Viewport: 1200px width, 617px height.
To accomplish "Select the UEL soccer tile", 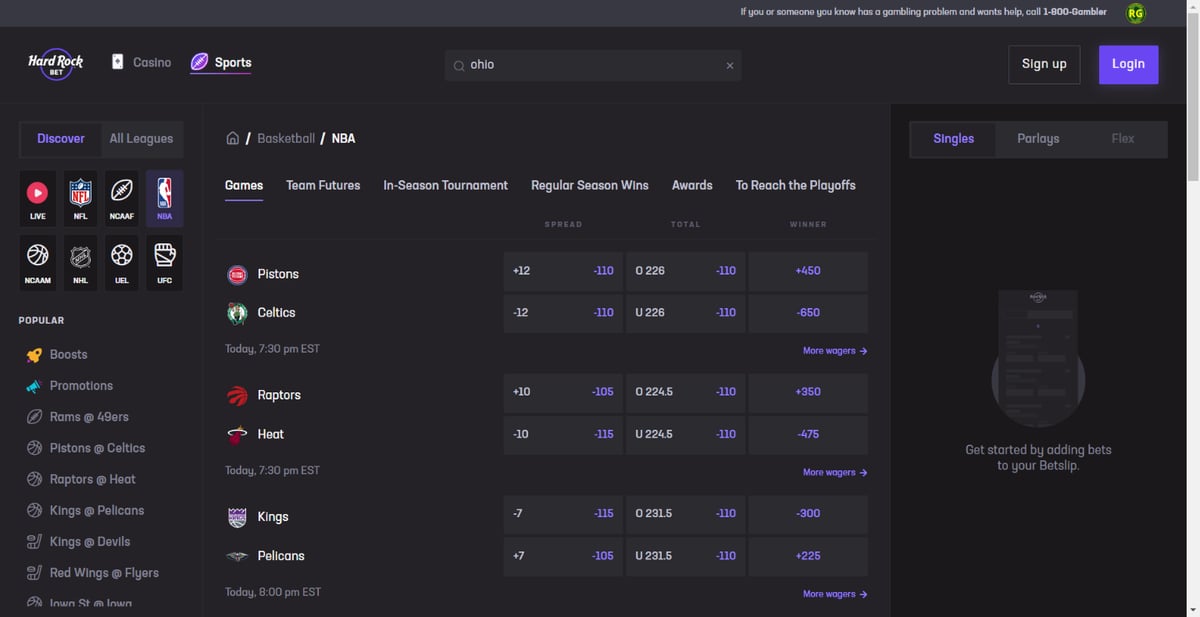I will [122, 263].
